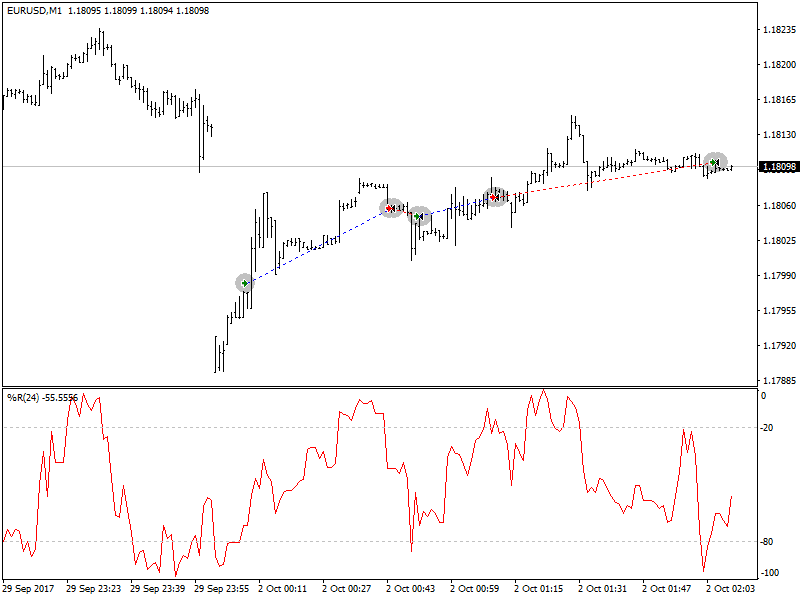Click the red marker ending the blue dashed line
The height and width of the screenshot is (600, 800).
(x=390, y=208)
